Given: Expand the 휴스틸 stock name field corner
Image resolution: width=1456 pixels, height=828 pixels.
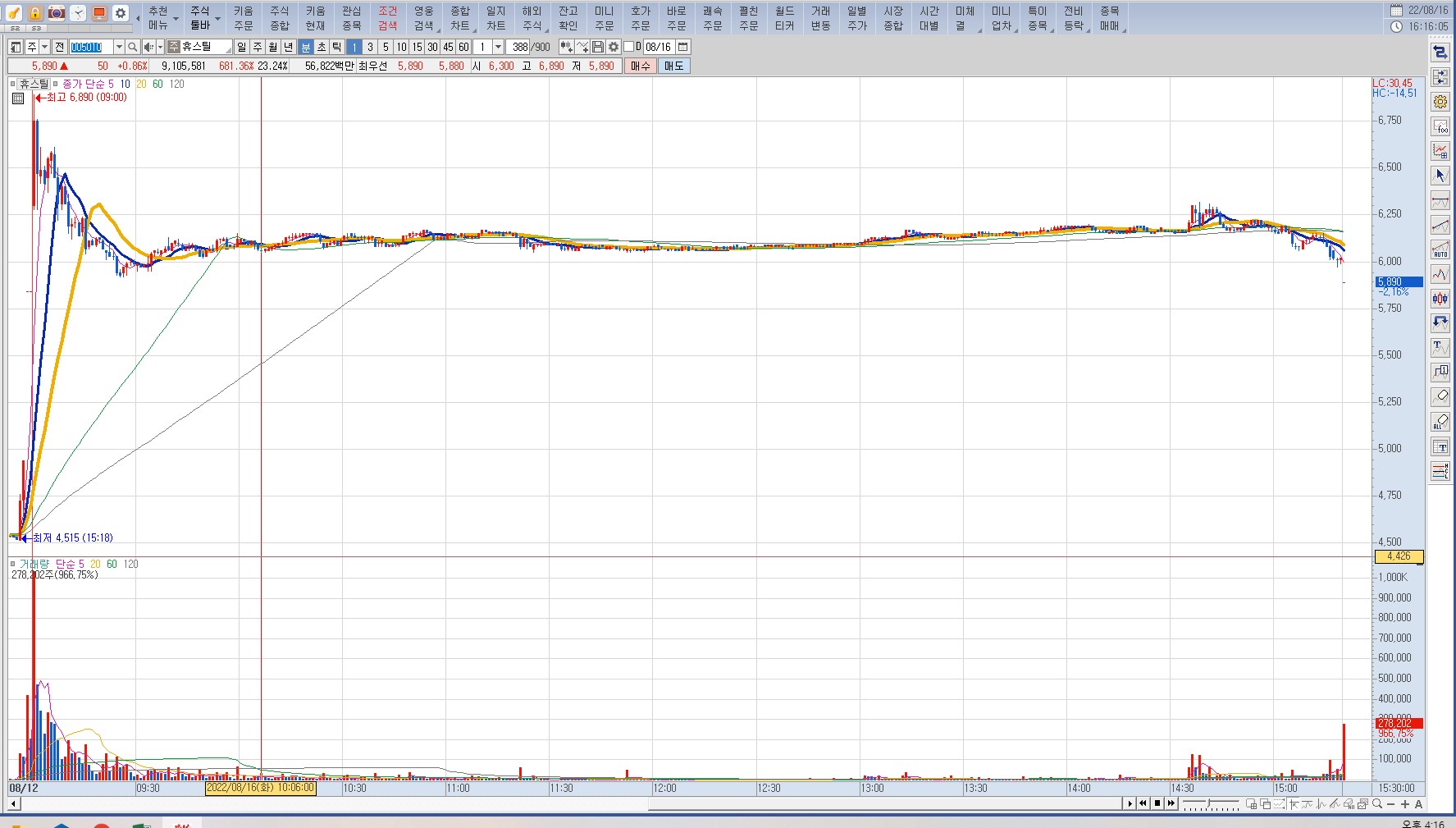Looking at the screenshot, I should click(228, 52).
